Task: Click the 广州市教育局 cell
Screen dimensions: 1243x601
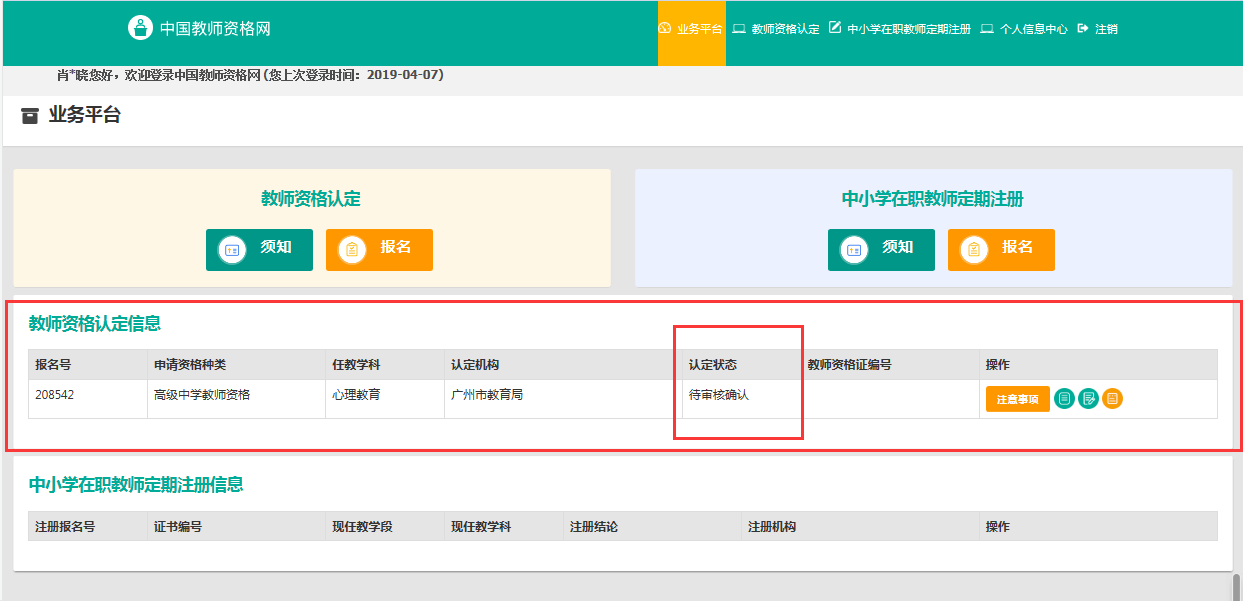Action: click(487, 395)
